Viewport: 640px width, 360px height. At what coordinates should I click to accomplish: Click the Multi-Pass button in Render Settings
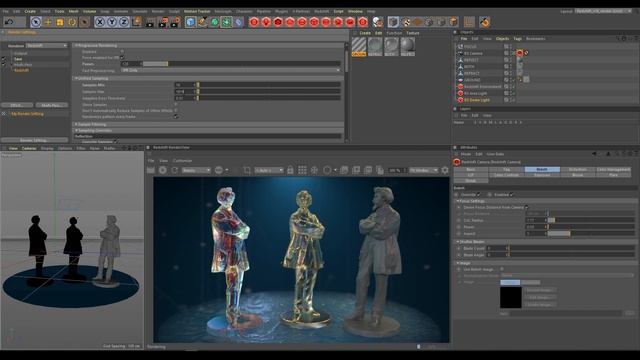coord(51,105)
